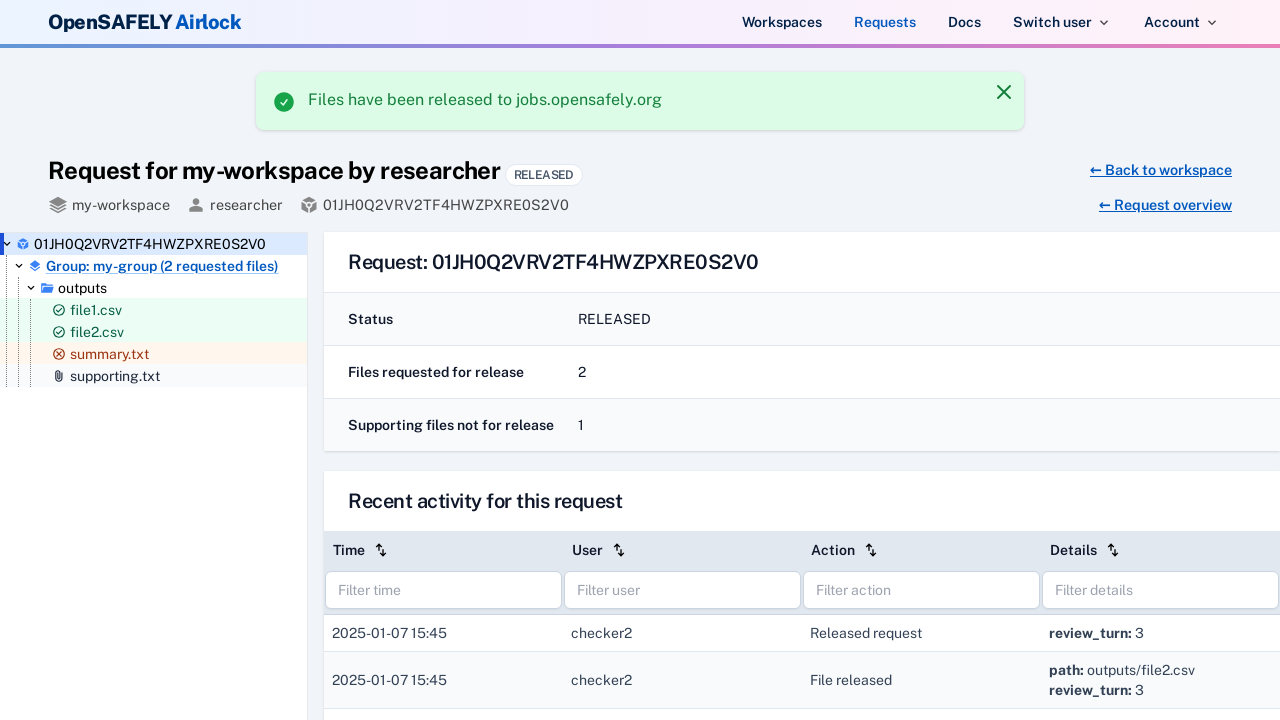Collapse the outputs folder node
The height and width of the screenshot is (720, 1280).
[31, 288]
